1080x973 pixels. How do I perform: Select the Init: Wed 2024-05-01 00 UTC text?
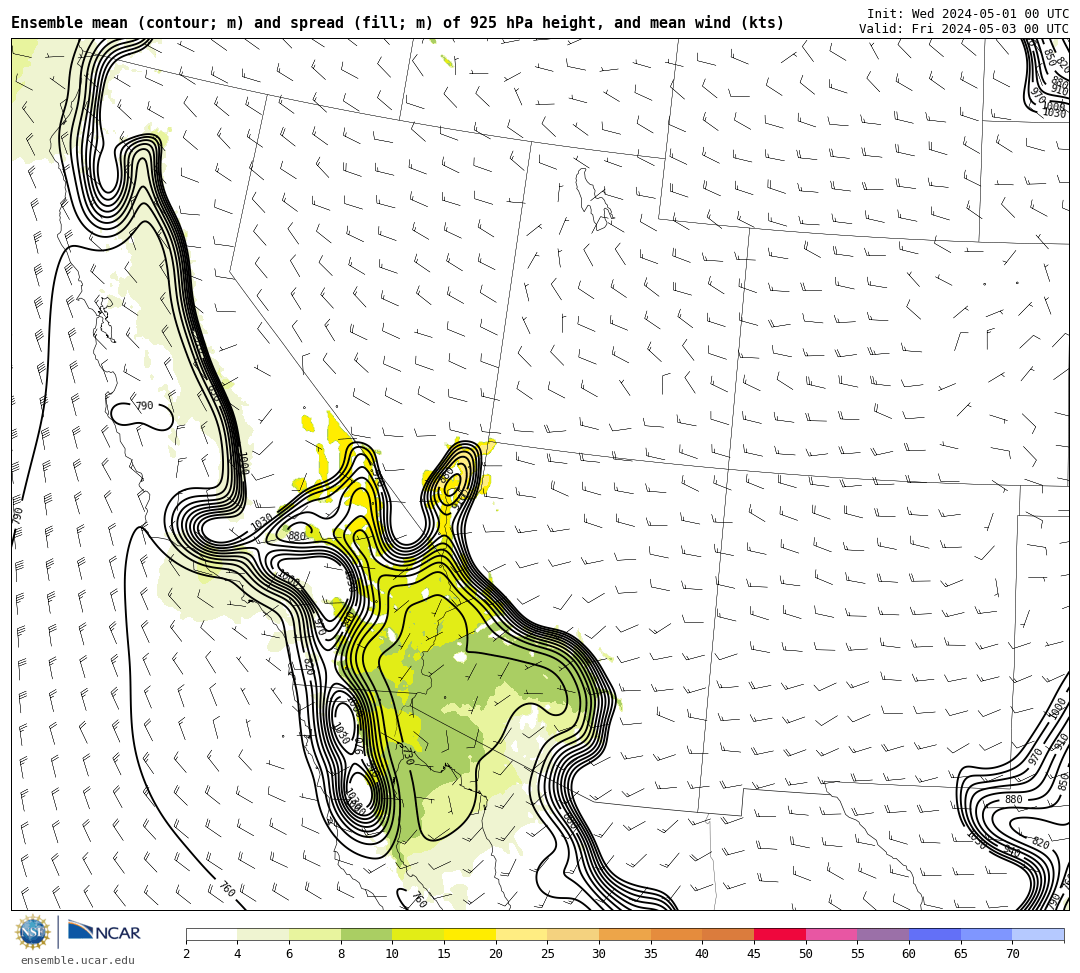pyautogui.click(x=967, y=13)
